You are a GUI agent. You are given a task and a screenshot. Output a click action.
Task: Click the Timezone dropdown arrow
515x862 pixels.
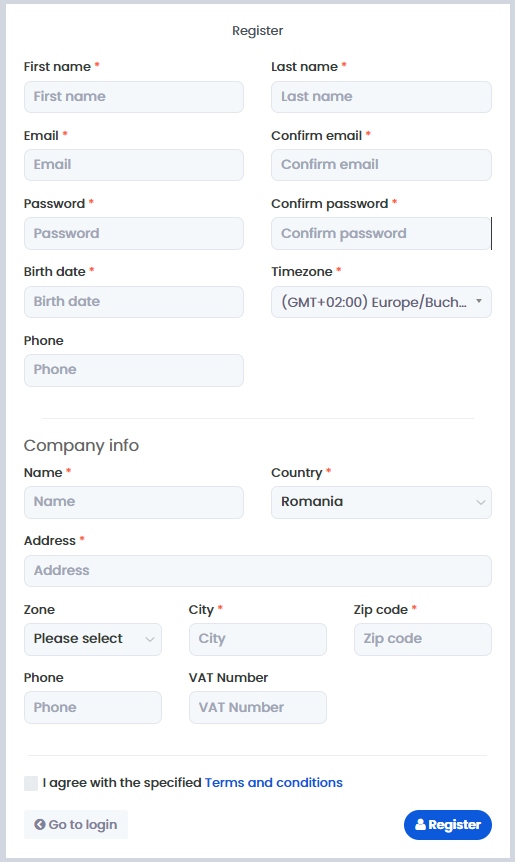[479, 301]
